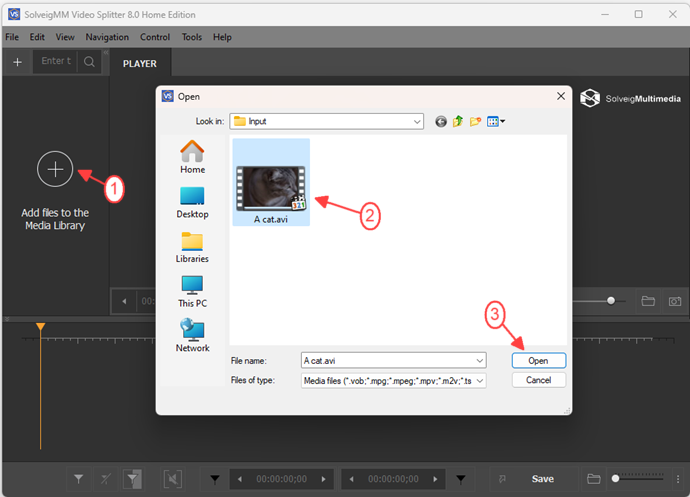Click the Open button in the dialog
The width and height of the screenshot is (690, 497).
[539, 361]
